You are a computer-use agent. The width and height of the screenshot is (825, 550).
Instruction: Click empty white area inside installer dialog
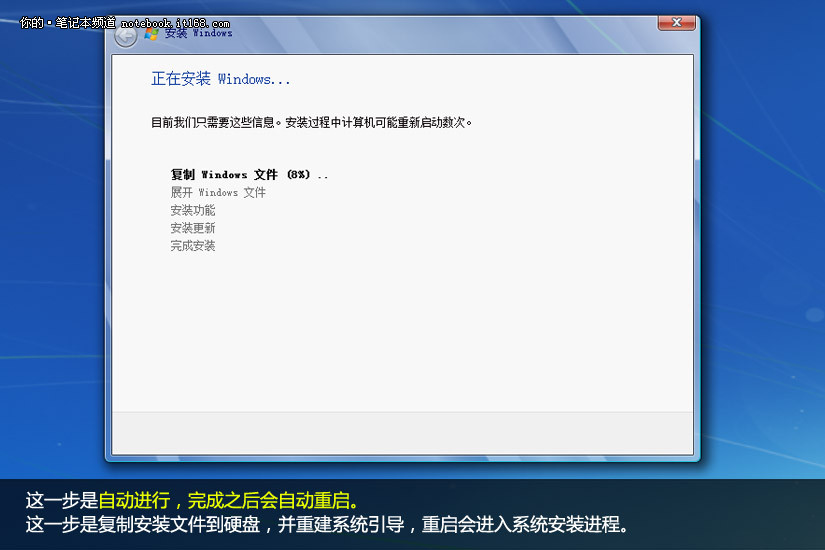click(x=450, y=320)
